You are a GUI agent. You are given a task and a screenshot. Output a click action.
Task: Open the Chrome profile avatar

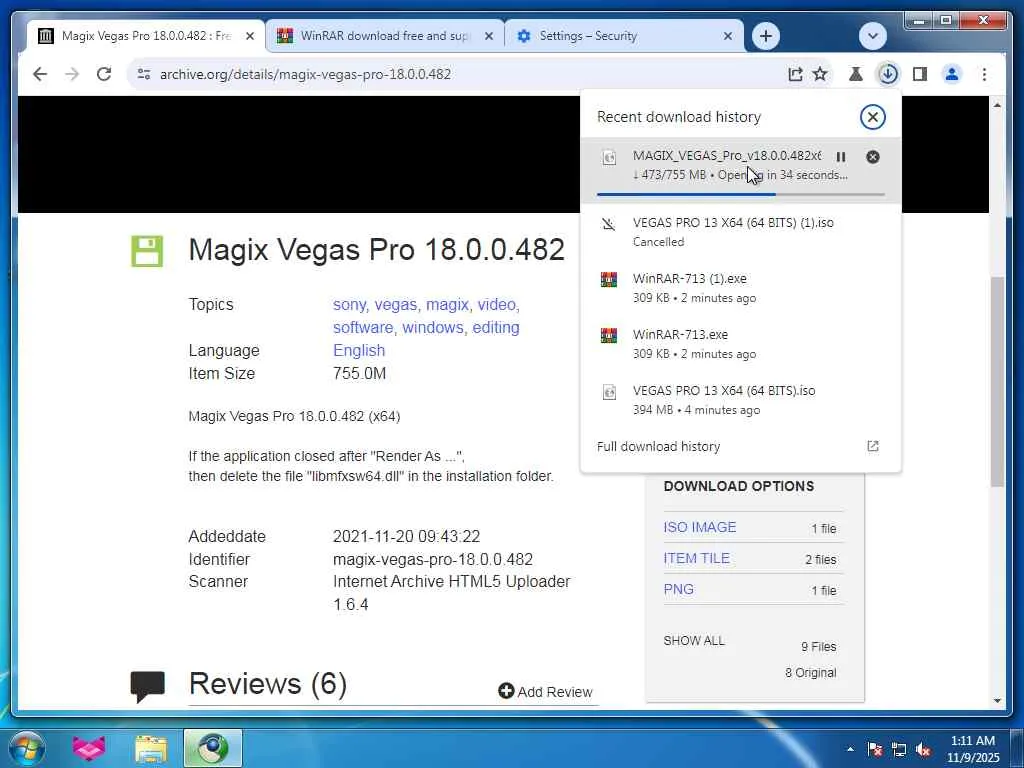[x=952, y=74]
